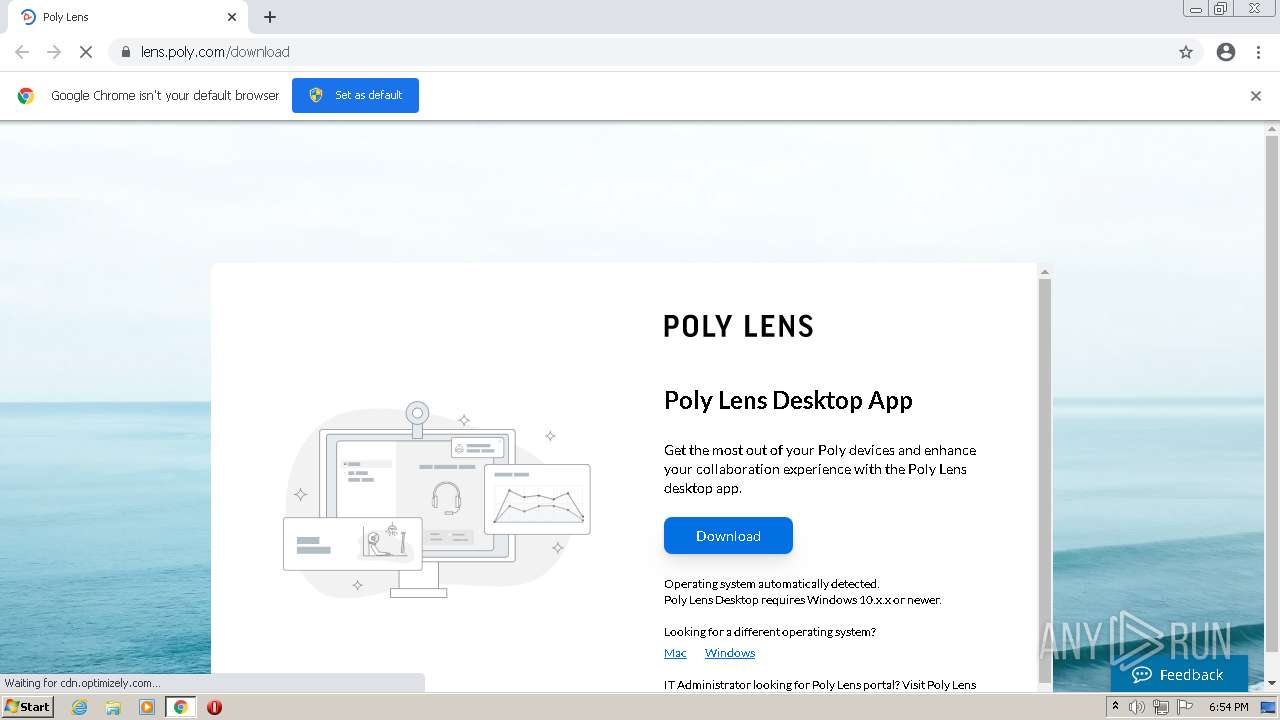
Task: Click the 6:54 PM system clock
Action: coord(1228,707)
